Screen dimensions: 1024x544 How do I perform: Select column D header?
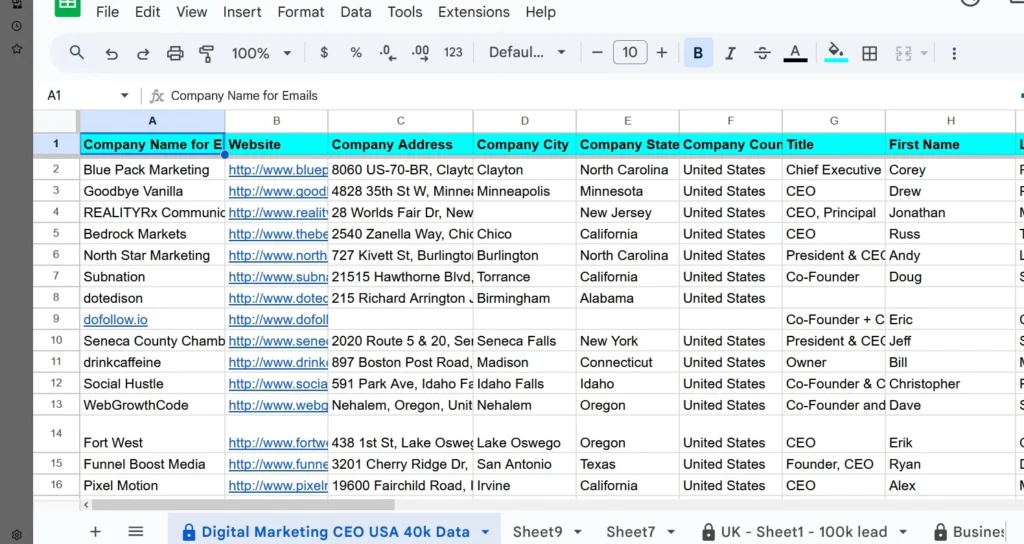(524, 121)
